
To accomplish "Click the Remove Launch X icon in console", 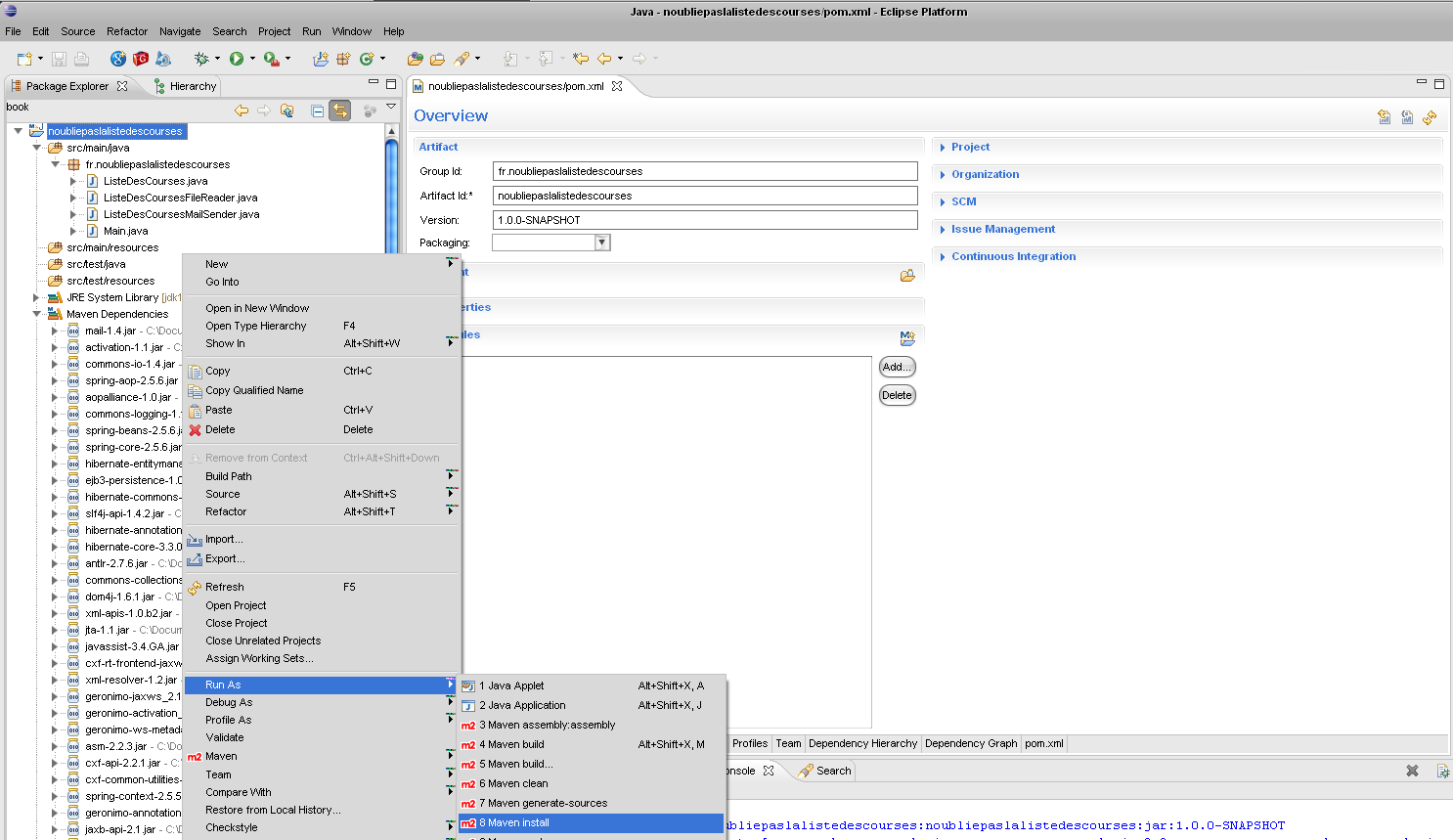I will coord(1412,771).
